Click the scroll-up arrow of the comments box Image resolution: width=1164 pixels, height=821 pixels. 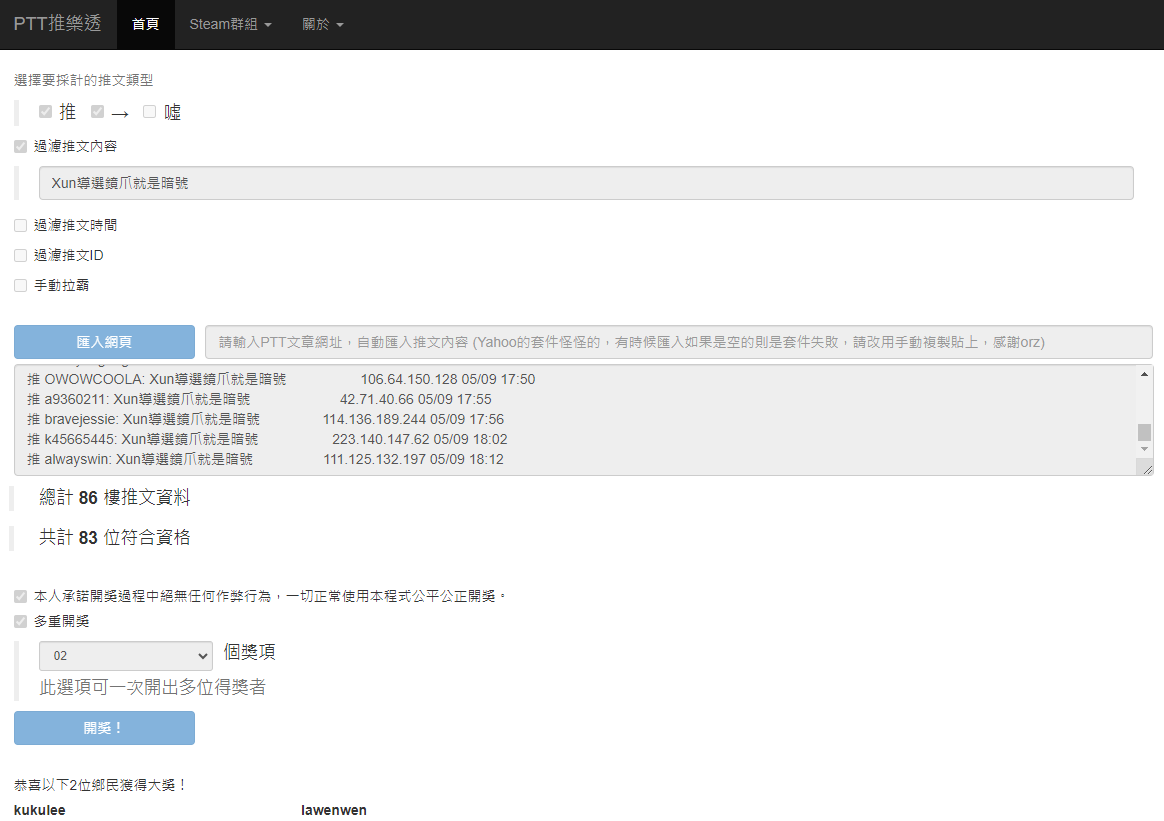pos(1144,373)
